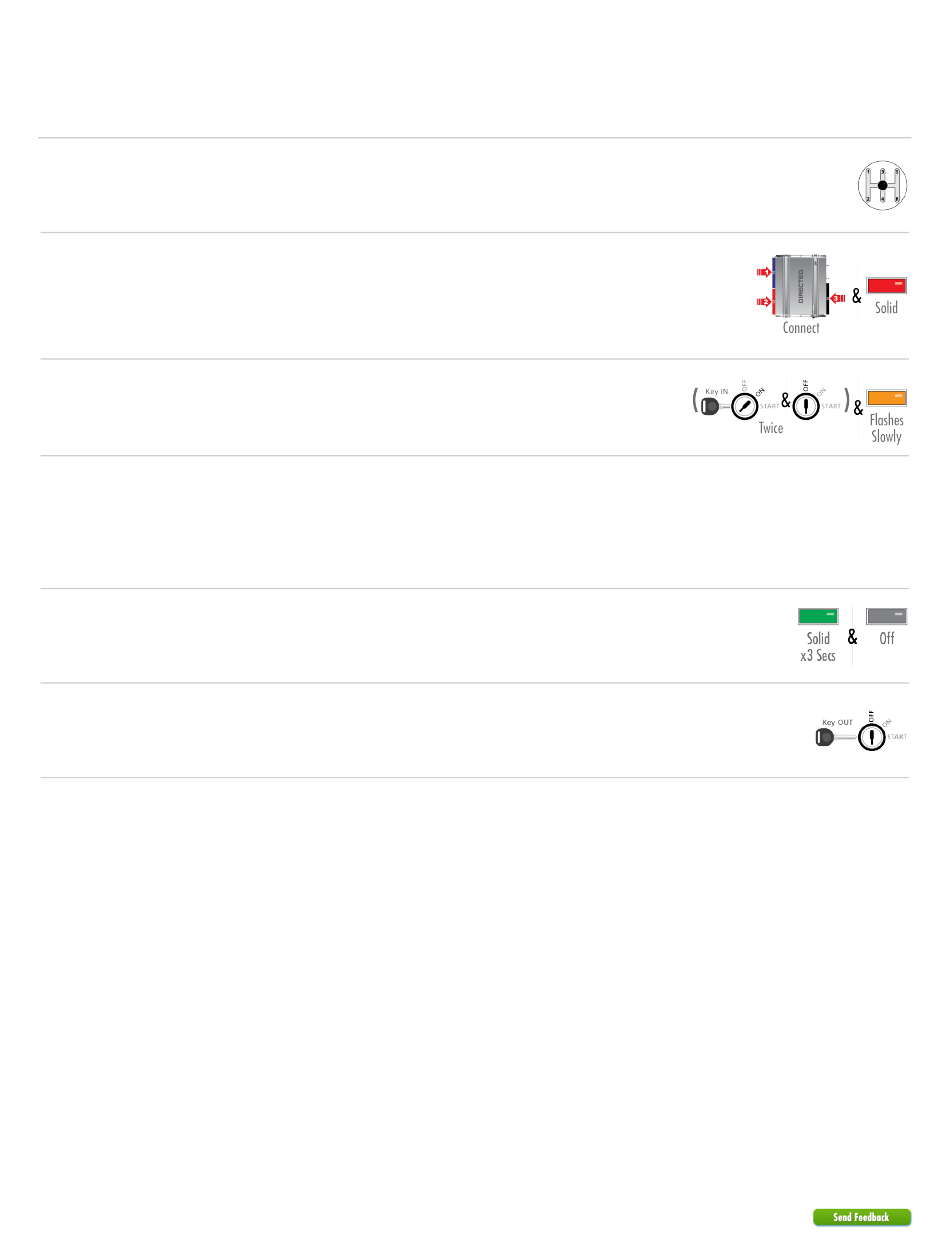Select the orange flashing LED indicator

[x=887, y=397]
